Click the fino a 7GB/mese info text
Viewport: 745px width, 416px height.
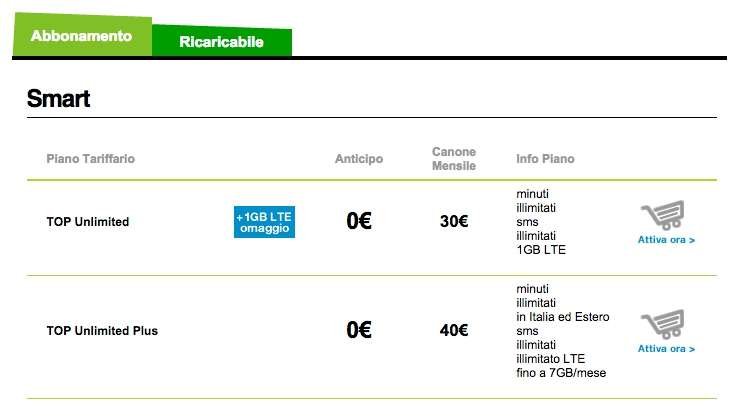pyautogui.click(x=561, y=373)
